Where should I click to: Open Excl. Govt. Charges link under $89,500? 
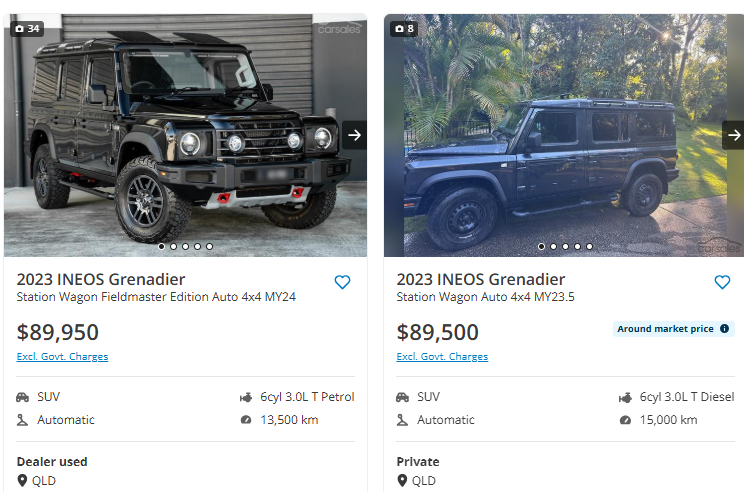[x=442, y=357]
